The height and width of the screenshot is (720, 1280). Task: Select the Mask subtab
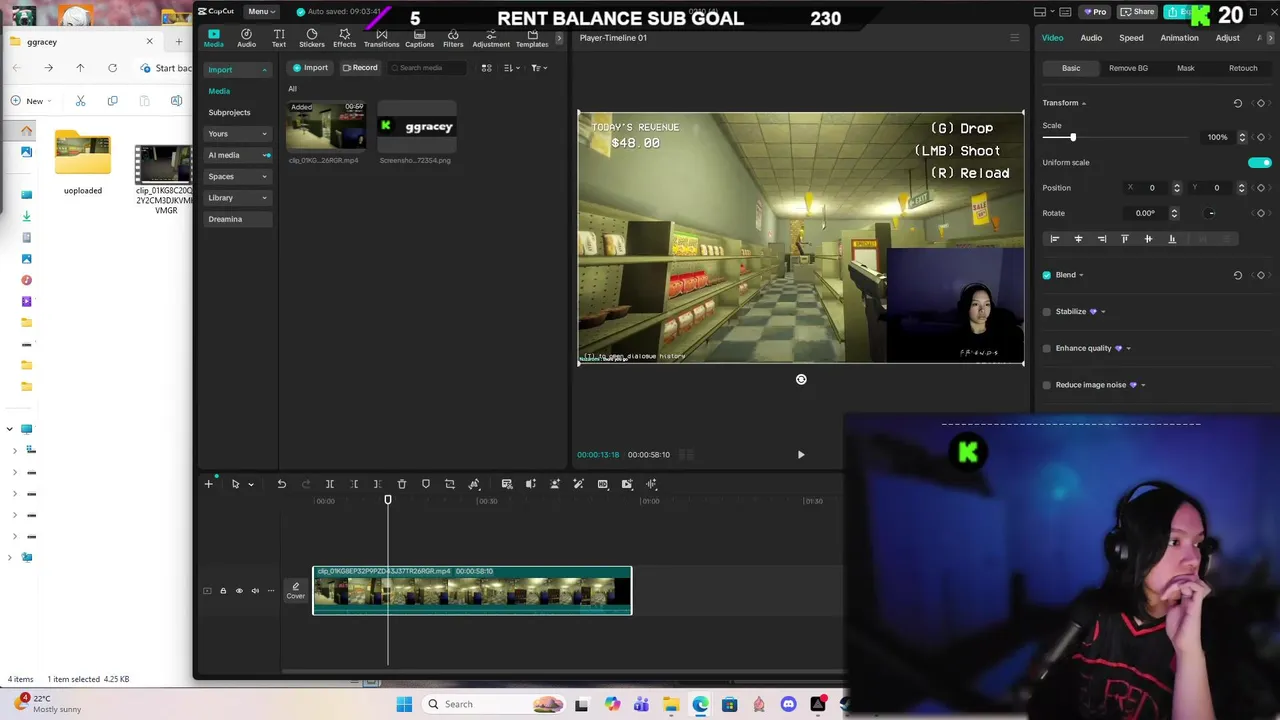pos(1186,68)
